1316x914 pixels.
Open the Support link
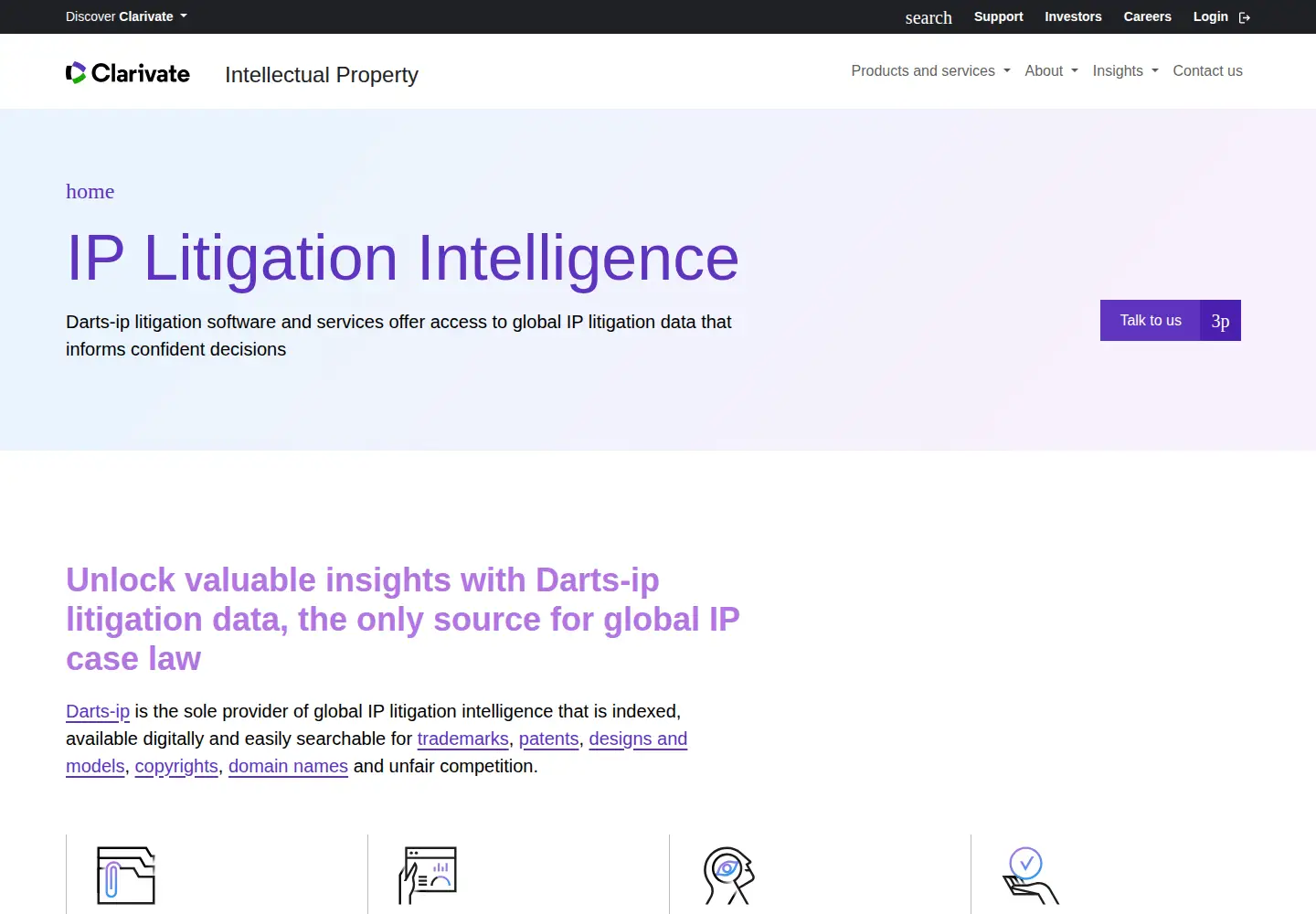click(998, 16)
